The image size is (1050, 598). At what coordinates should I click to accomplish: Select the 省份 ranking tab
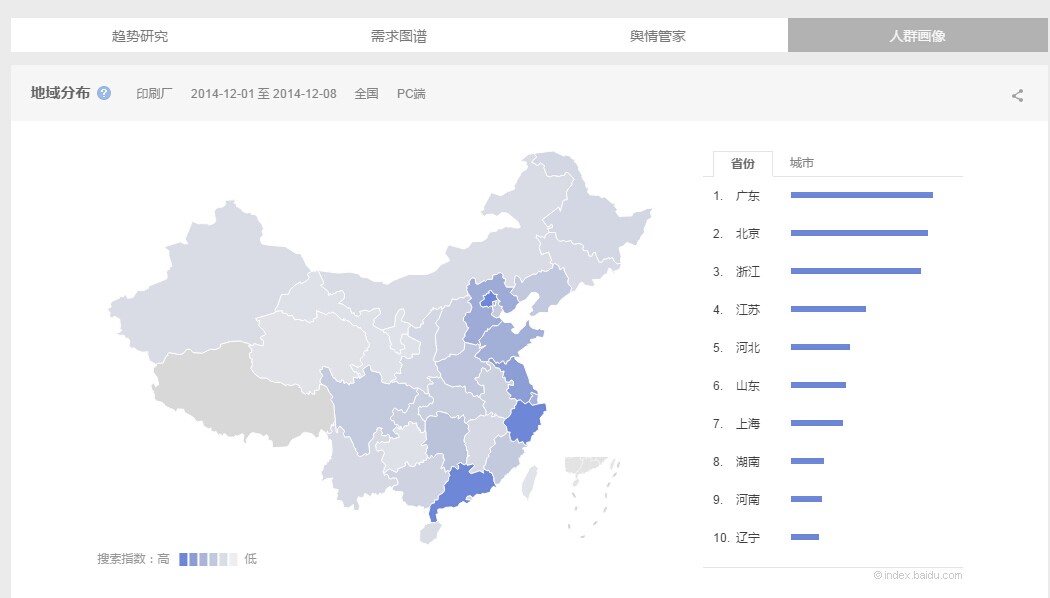743,163
